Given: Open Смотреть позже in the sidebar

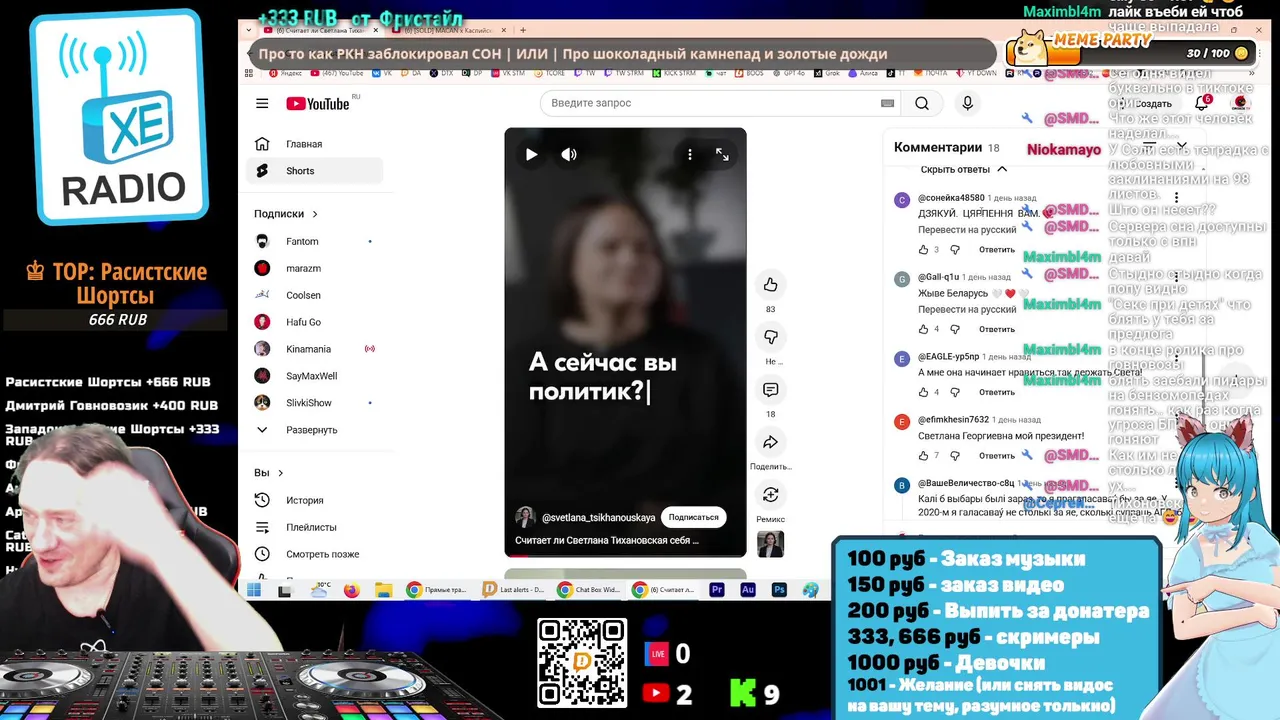Looking at the screenshot, I should click(314, 554).
